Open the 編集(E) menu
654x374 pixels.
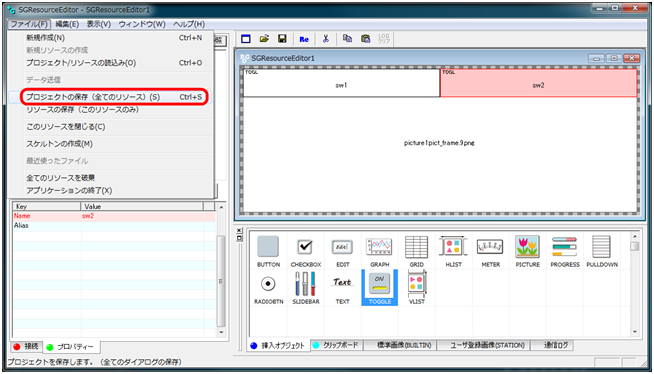tap(67, 24)
